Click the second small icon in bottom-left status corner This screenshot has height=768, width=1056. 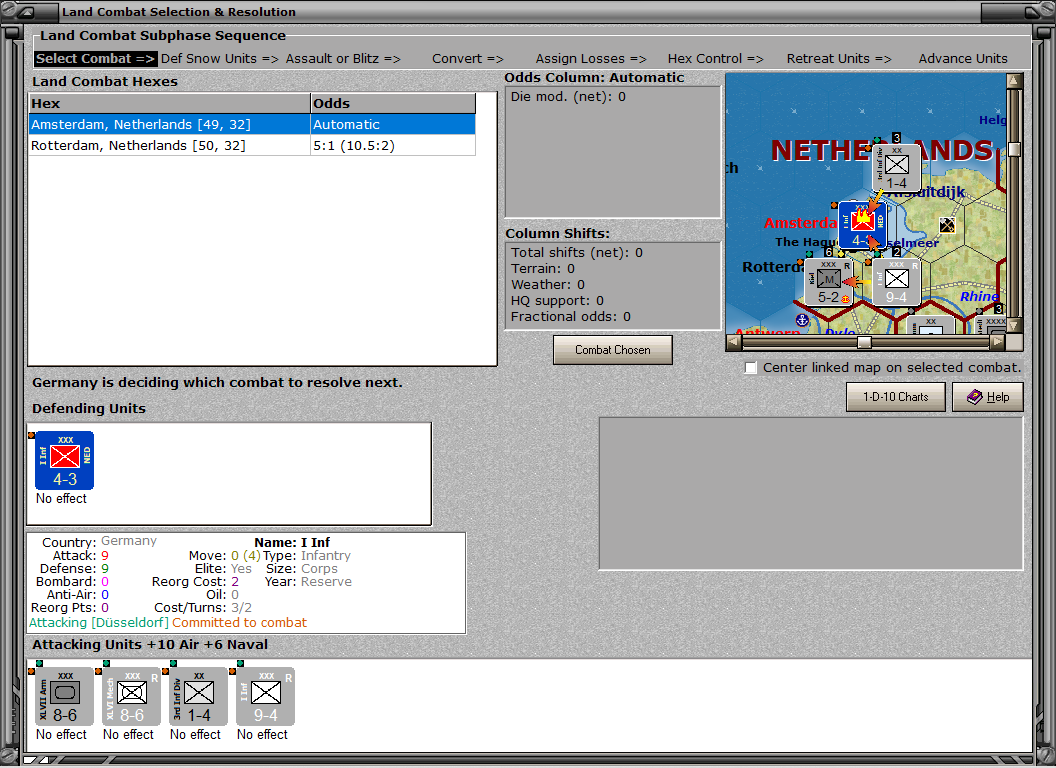coord(44,760)
